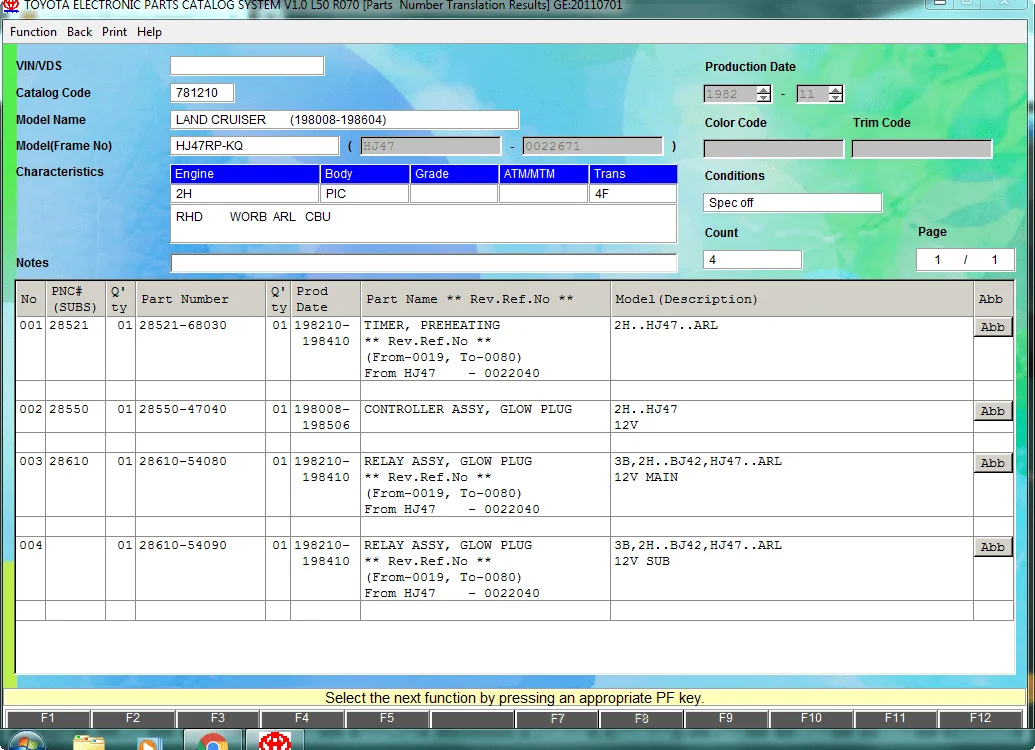Increase the production month 11 stepper

[836, 90]
